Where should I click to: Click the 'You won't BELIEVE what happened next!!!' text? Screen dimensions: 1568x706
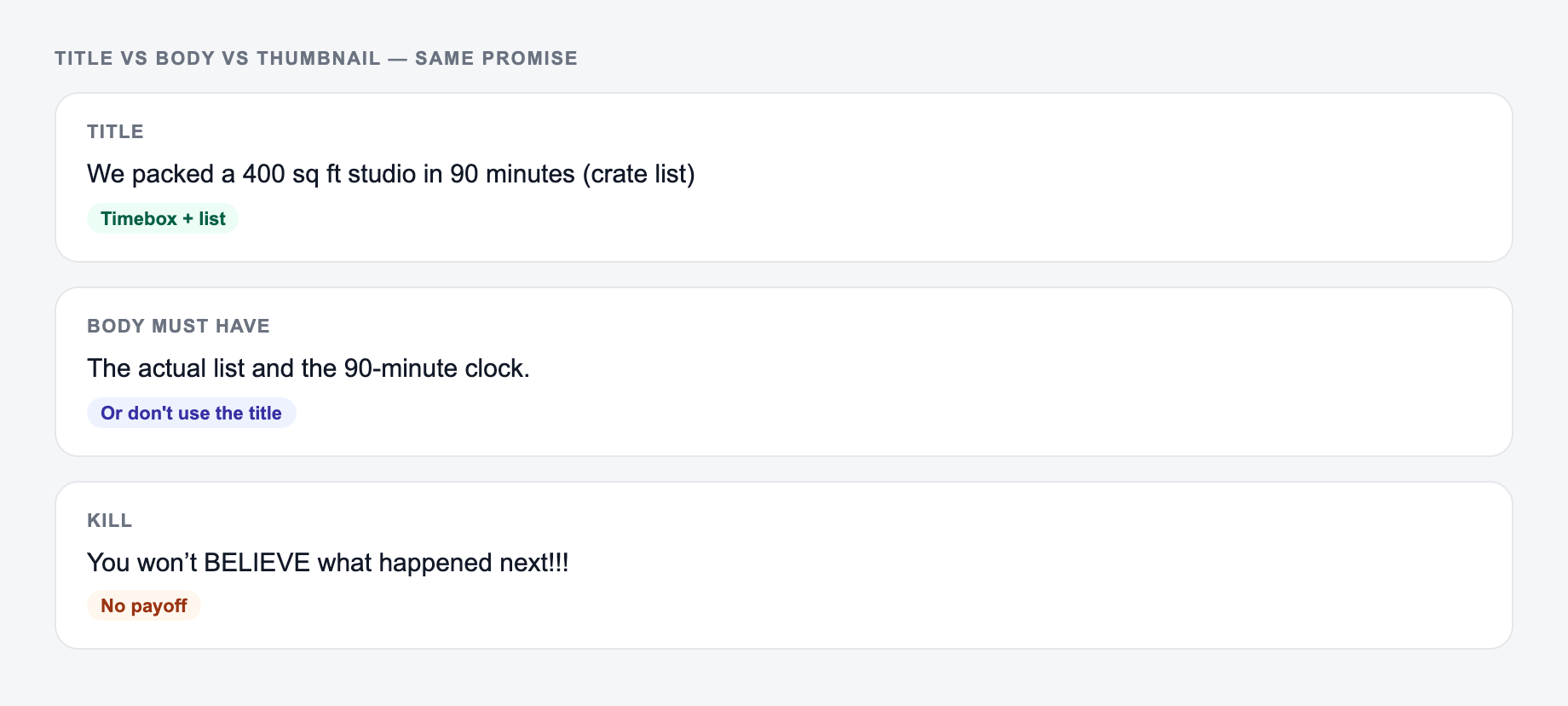coord(328,563)
